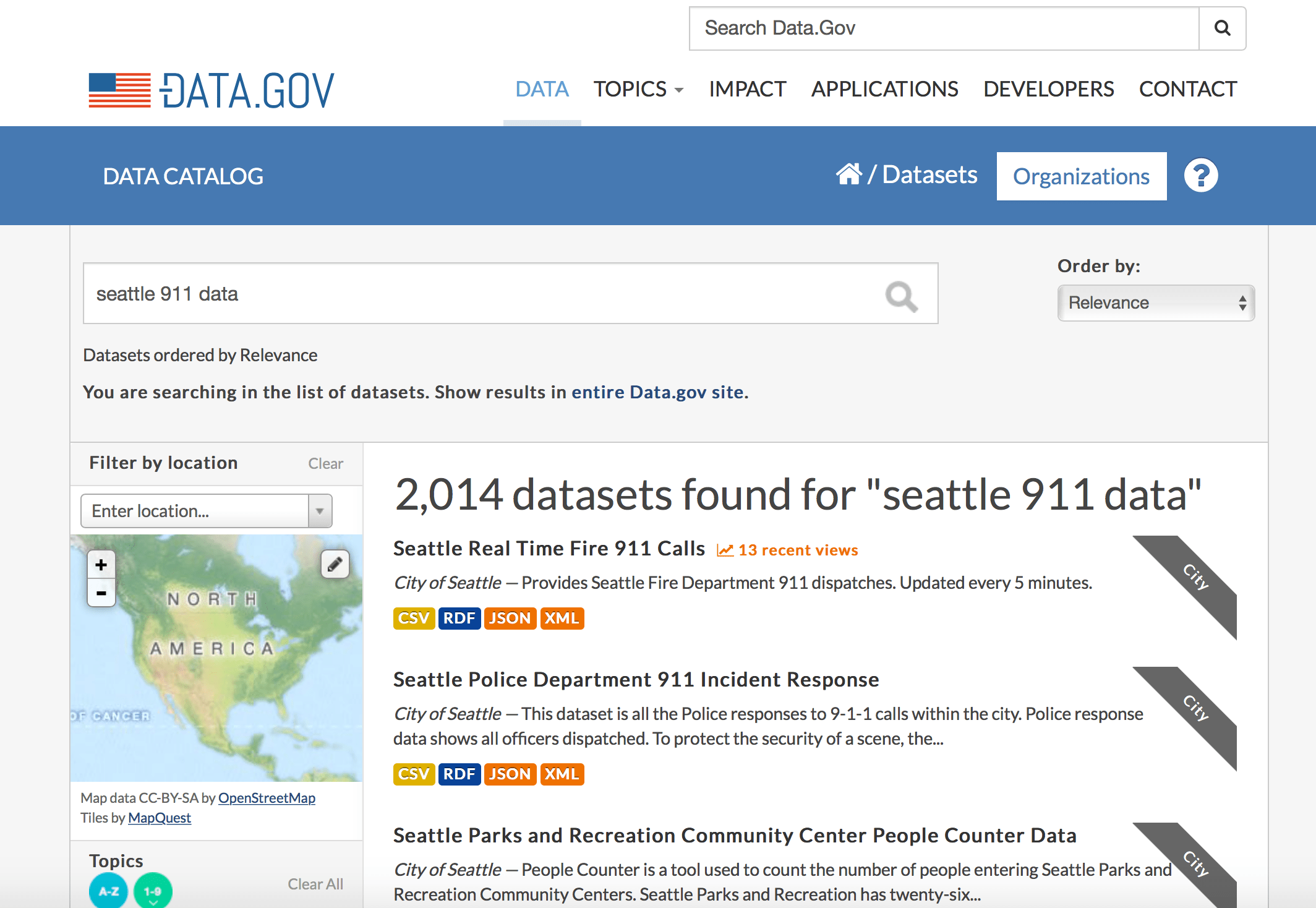Expand the Enter location dropdown arrow
This screenshot has height=908, width=1316.
coord(320,511)
